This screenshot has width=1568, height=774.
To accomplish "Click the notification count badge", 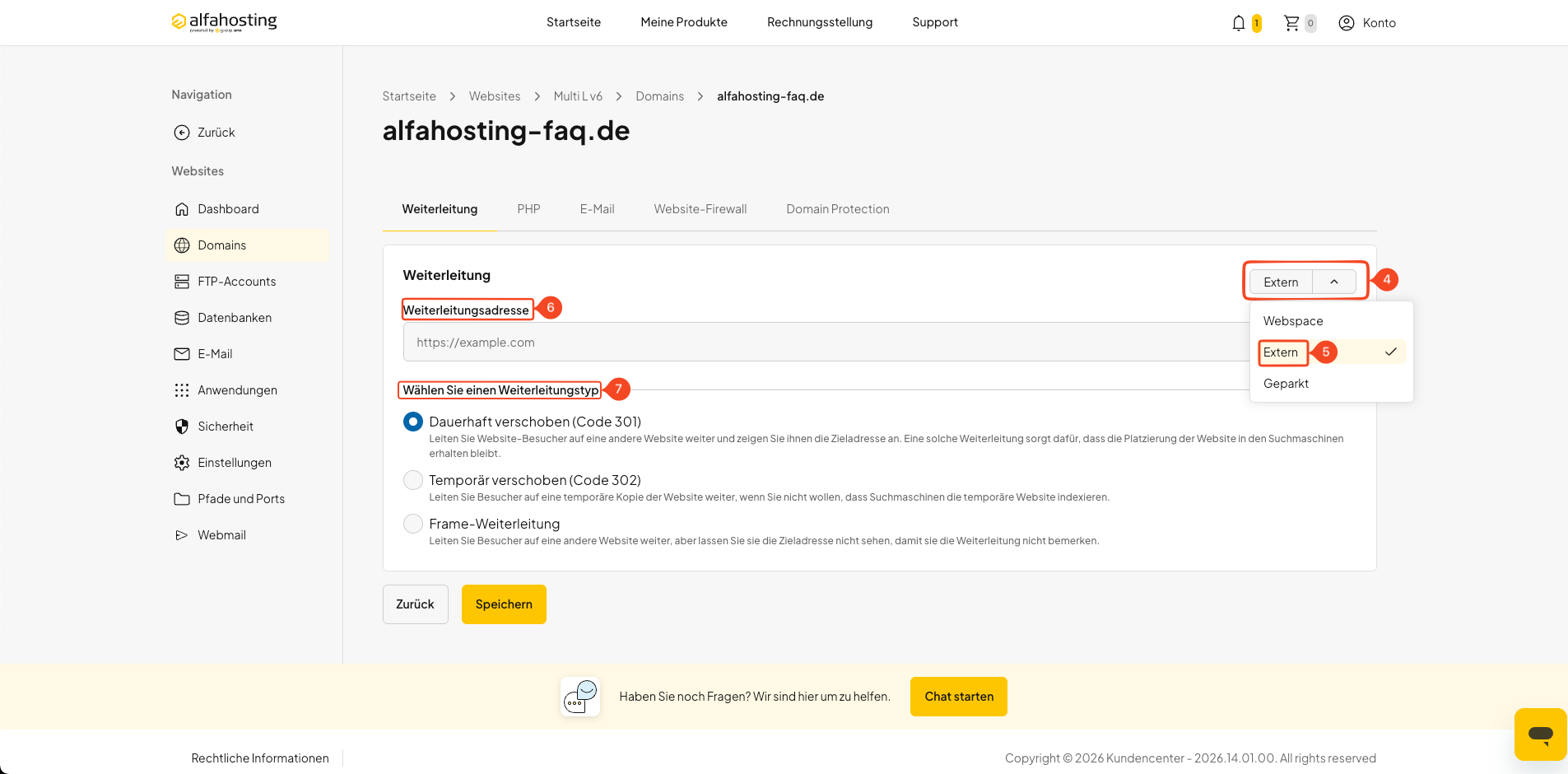I will (1257, 23).
